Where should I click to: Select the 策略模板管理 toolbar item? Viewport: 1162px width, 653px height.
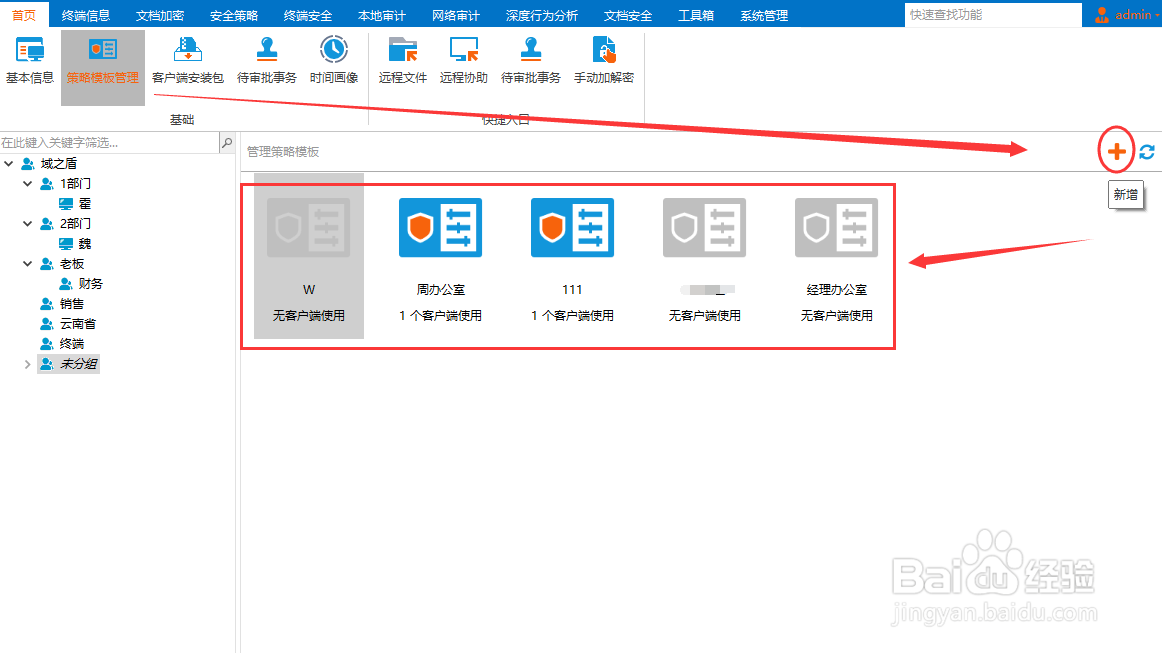[x=102, y=65]
